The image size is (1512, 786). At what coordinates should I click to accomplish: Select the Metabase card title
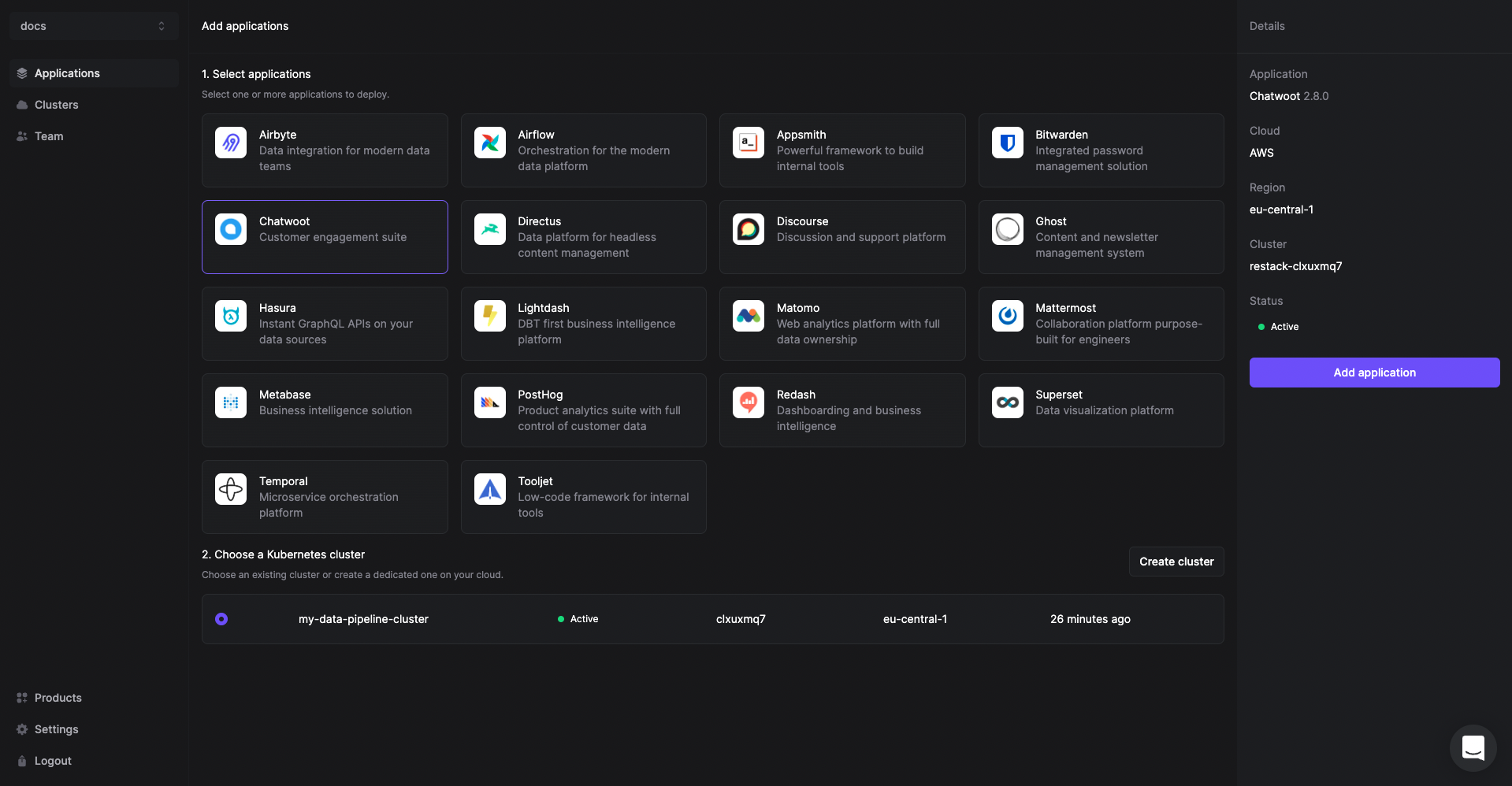point(284,395)
